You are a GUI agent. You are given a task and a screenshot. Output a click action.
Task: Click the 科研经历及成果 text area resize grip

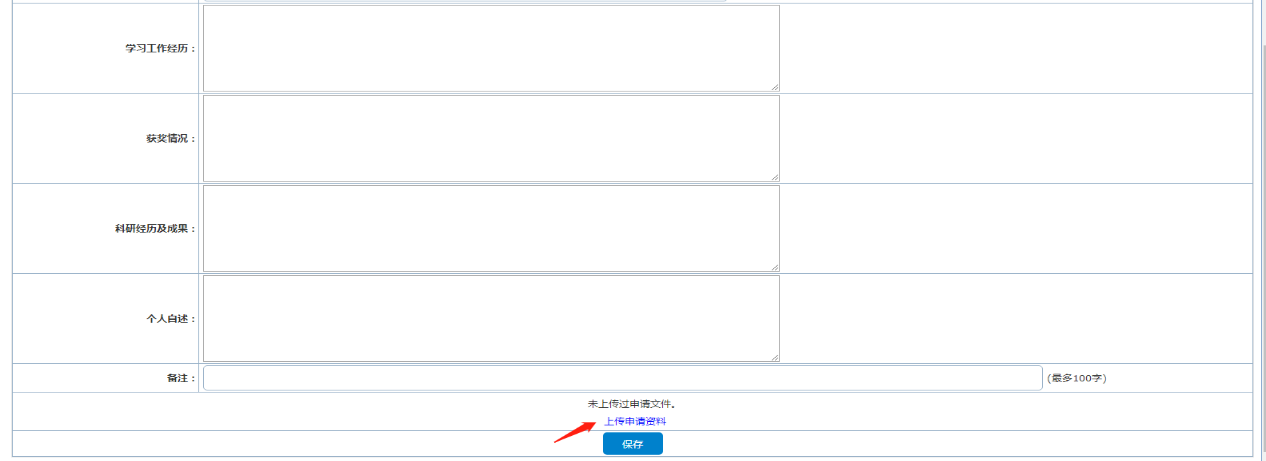[x=774, y=267]
